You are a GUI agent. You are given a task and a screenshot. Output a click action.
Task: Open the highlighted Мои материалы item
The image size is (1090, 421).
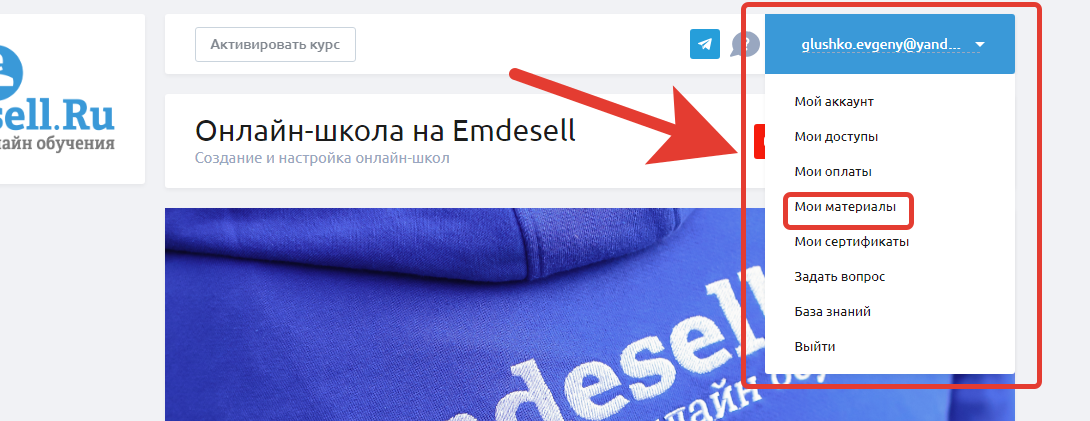845,207
